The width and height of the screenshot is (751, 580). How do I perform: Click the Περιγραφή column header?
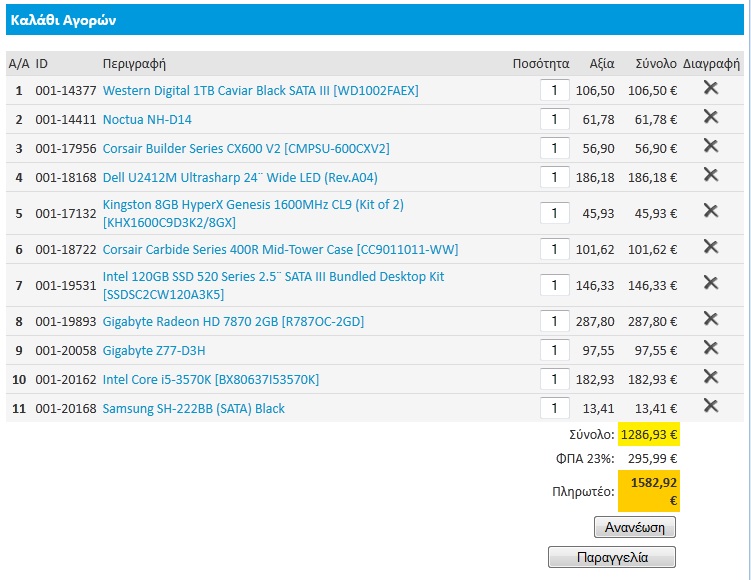134,64
